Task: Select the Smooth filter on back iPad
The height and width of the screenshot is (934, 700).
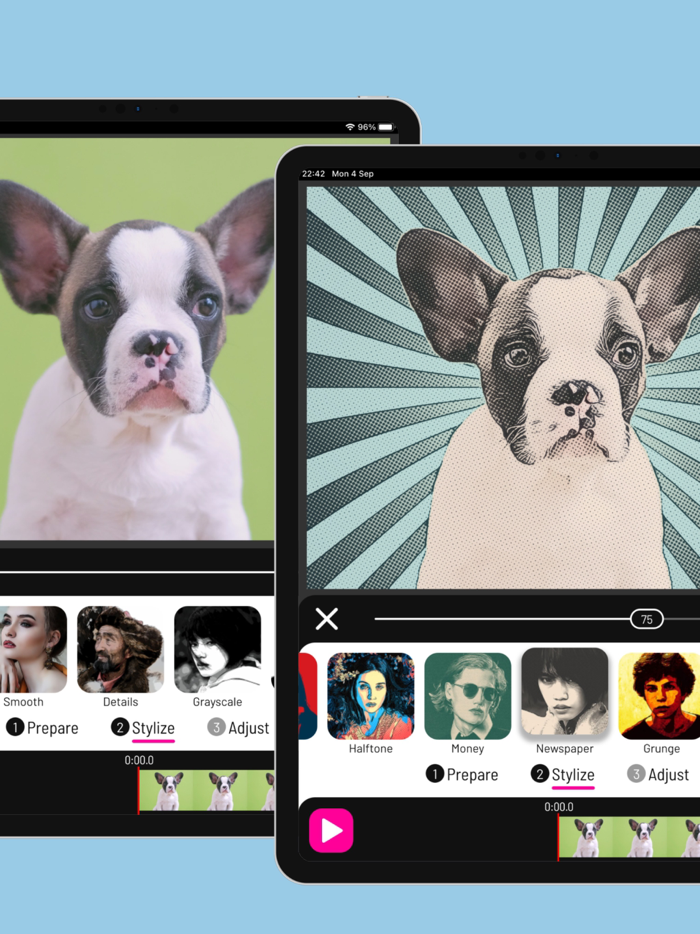Action: [31, 649]
